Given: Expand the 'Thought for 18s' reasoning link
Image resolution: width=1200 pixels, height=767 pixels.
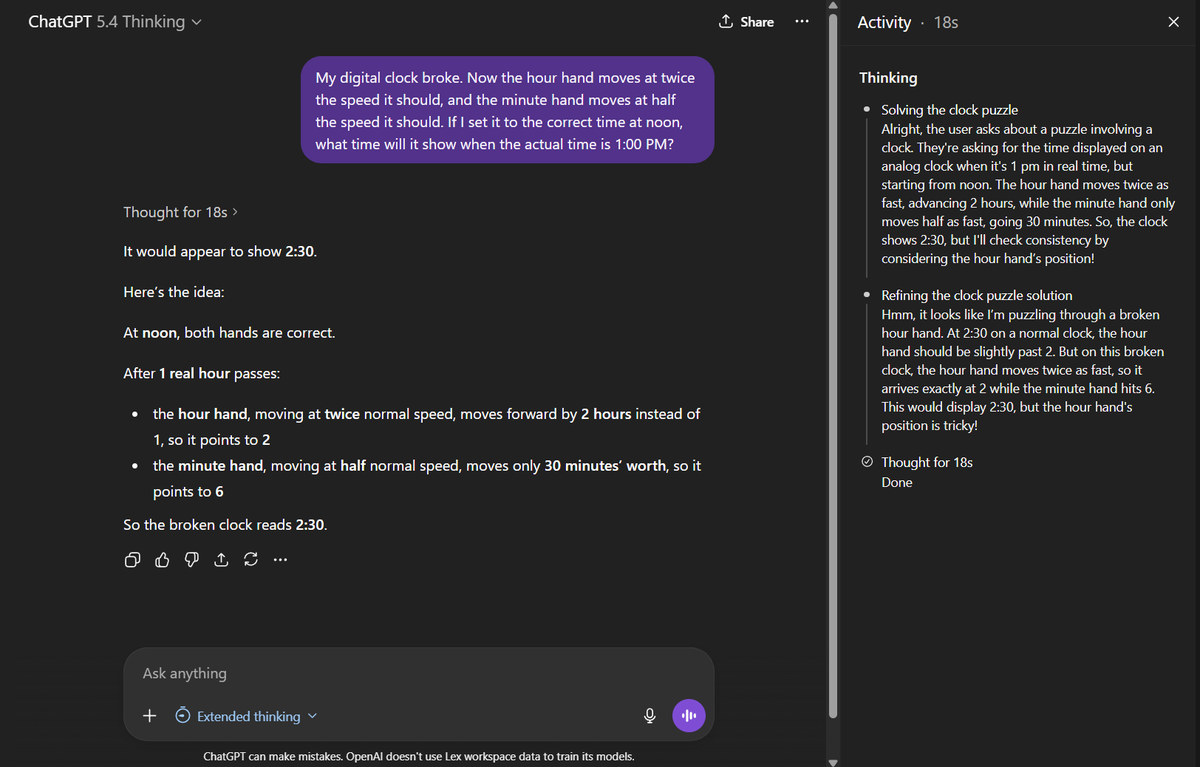Looking at the screenshot, I should tap(180, 212).
